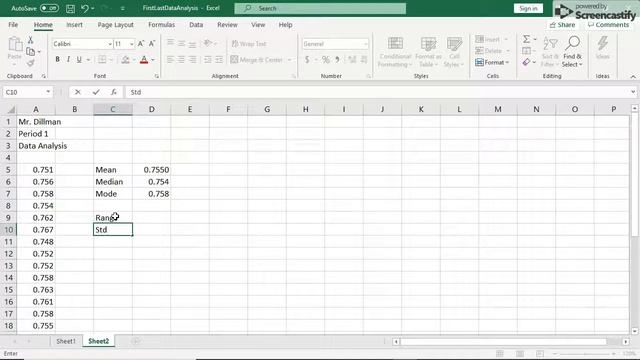Click the Save icon in title bar

pyautogui.click(x=70, y=8)
